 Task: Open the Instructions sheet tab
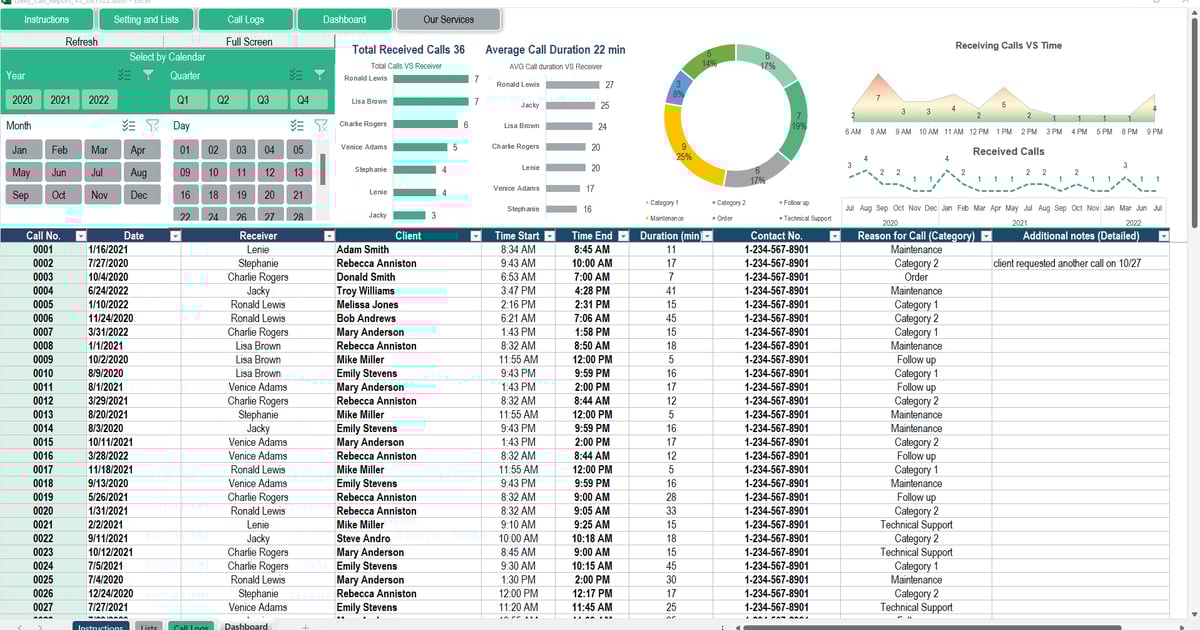coord(101,627)
